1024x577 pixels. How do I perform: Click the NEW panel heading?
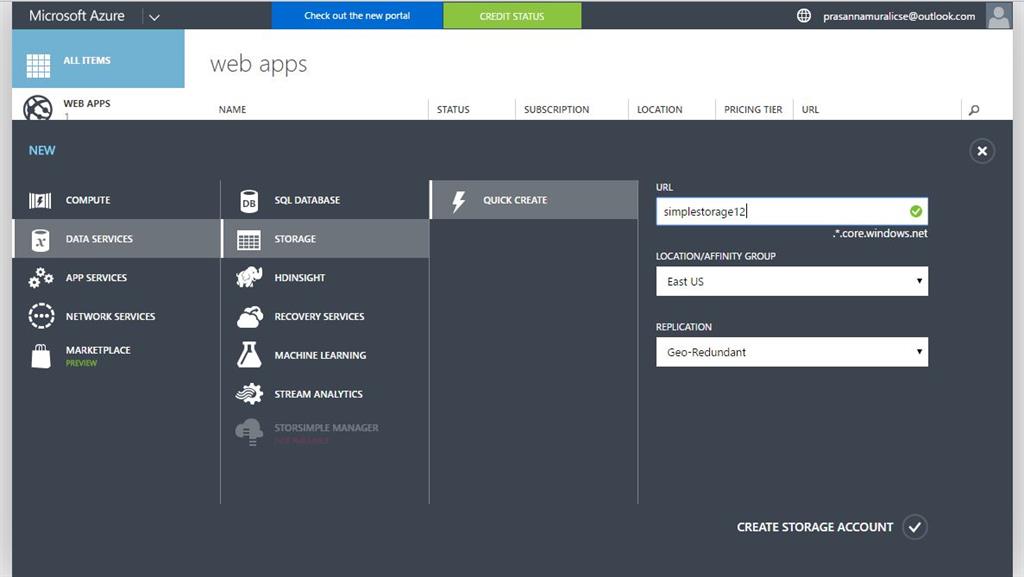pyautogui.click(x=42, y=150)
